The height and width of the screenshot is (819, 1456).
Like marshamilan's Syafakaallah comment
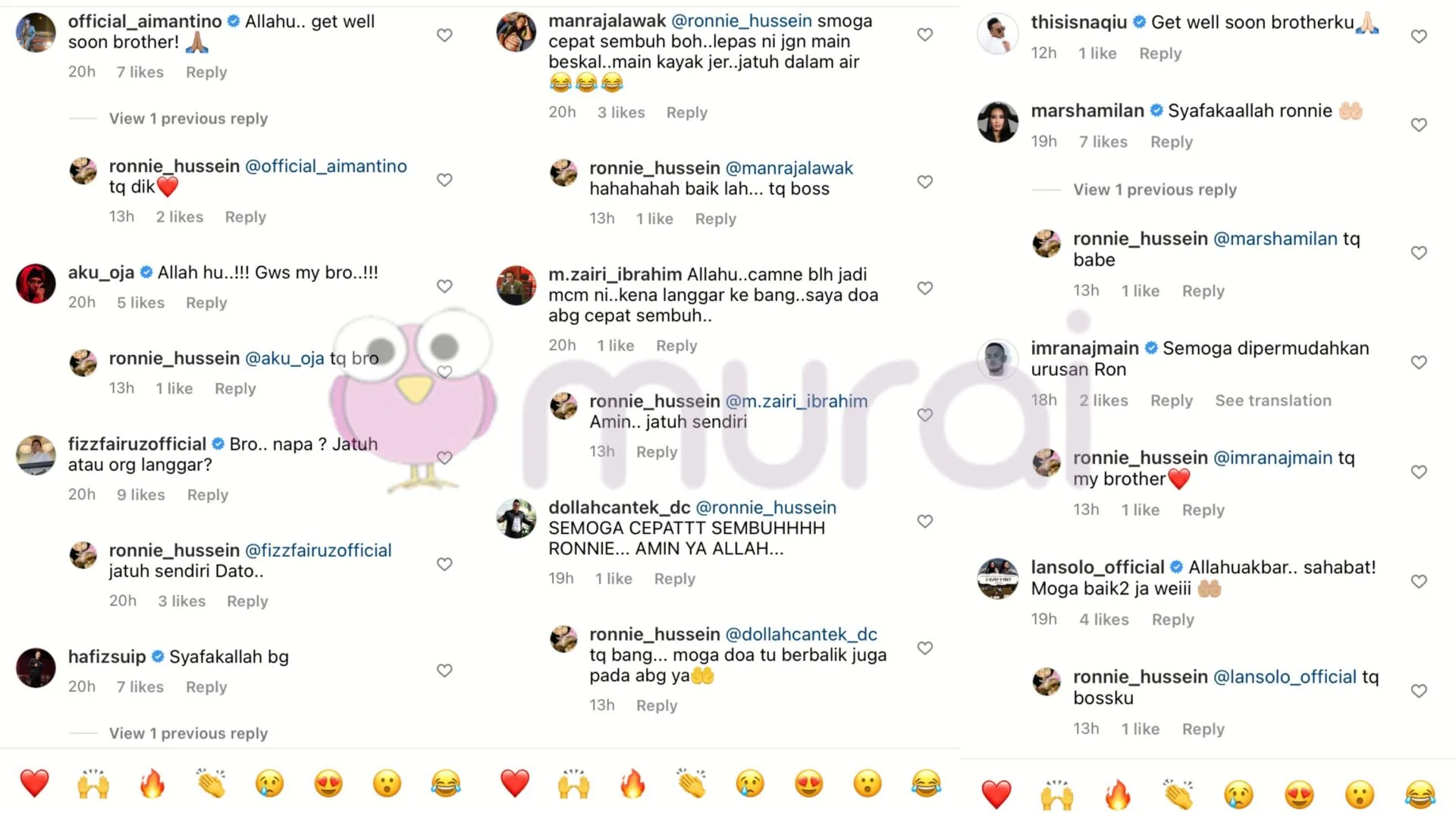[1419, 125]
